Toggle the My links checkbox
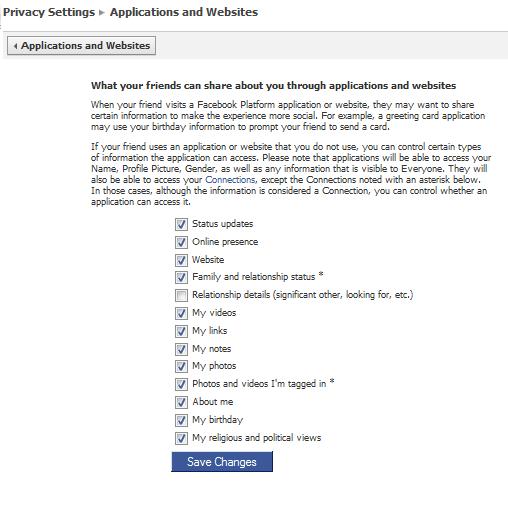The image size is (508, 527). 181,331
